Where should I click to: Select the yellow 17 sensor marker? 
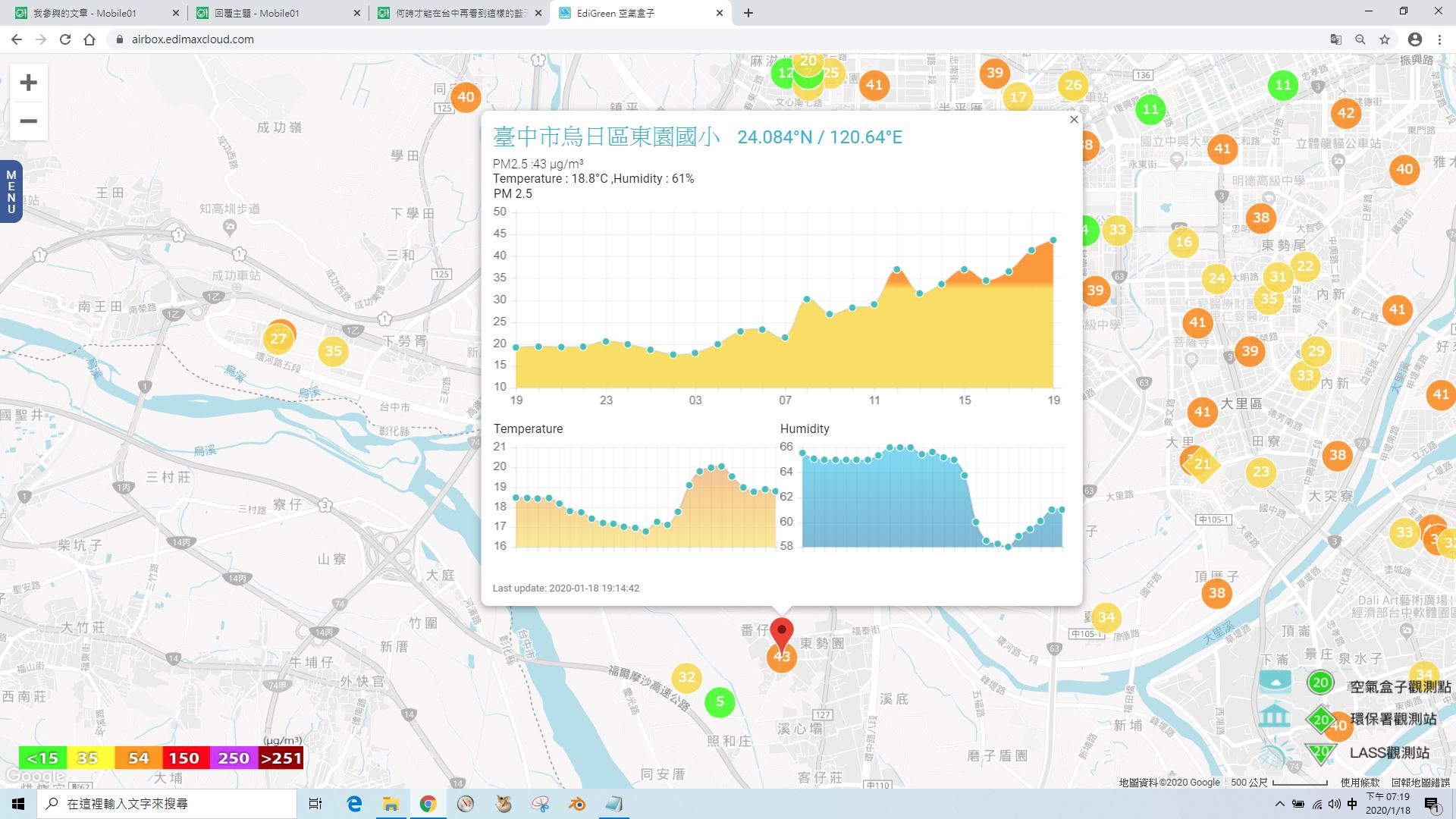pos(1018,97)
